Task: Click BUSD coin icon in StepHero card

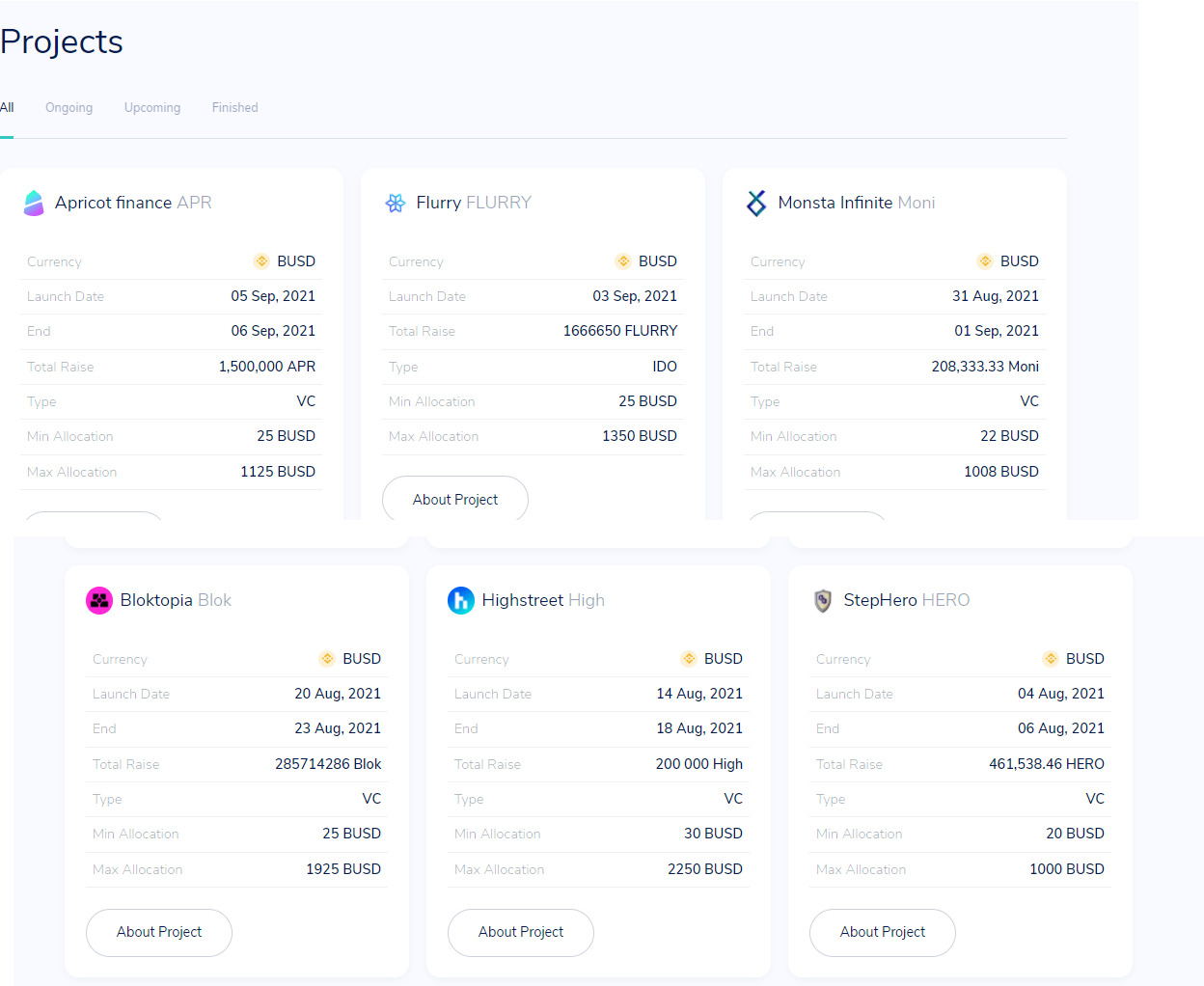Action: click(1051, 659)
